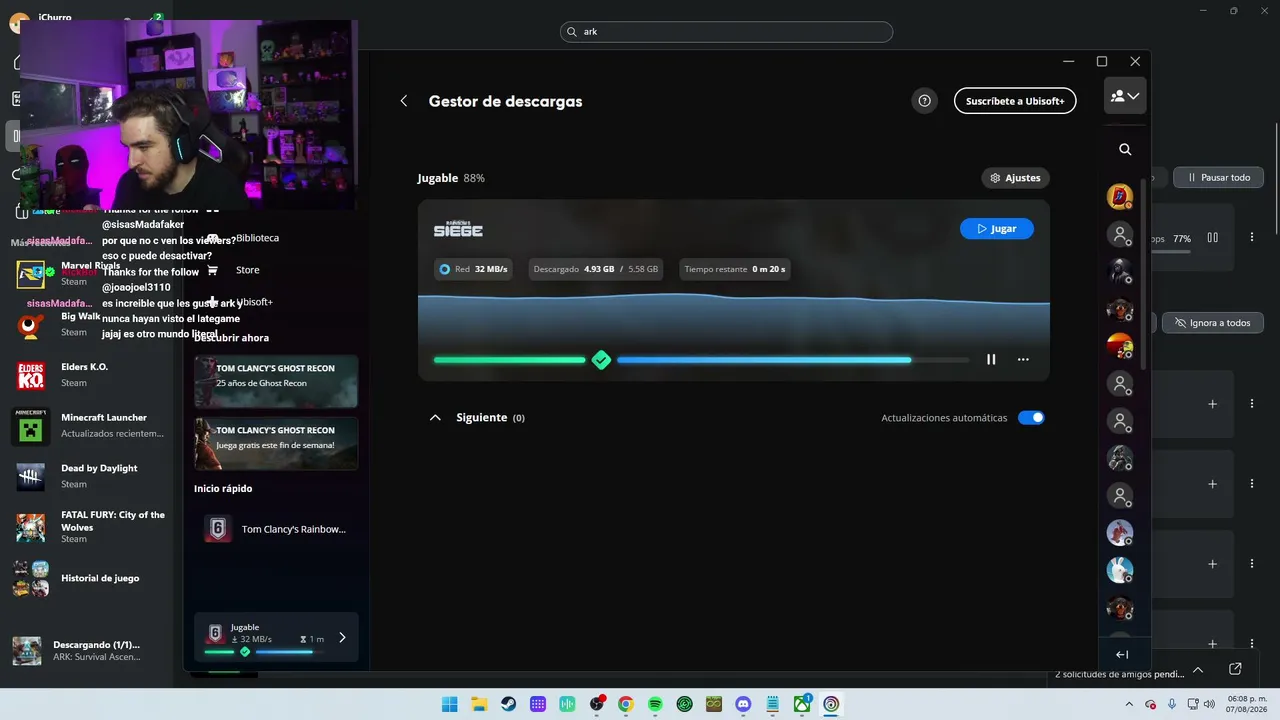Open Steam from taskbar

(x=508, y=704)
